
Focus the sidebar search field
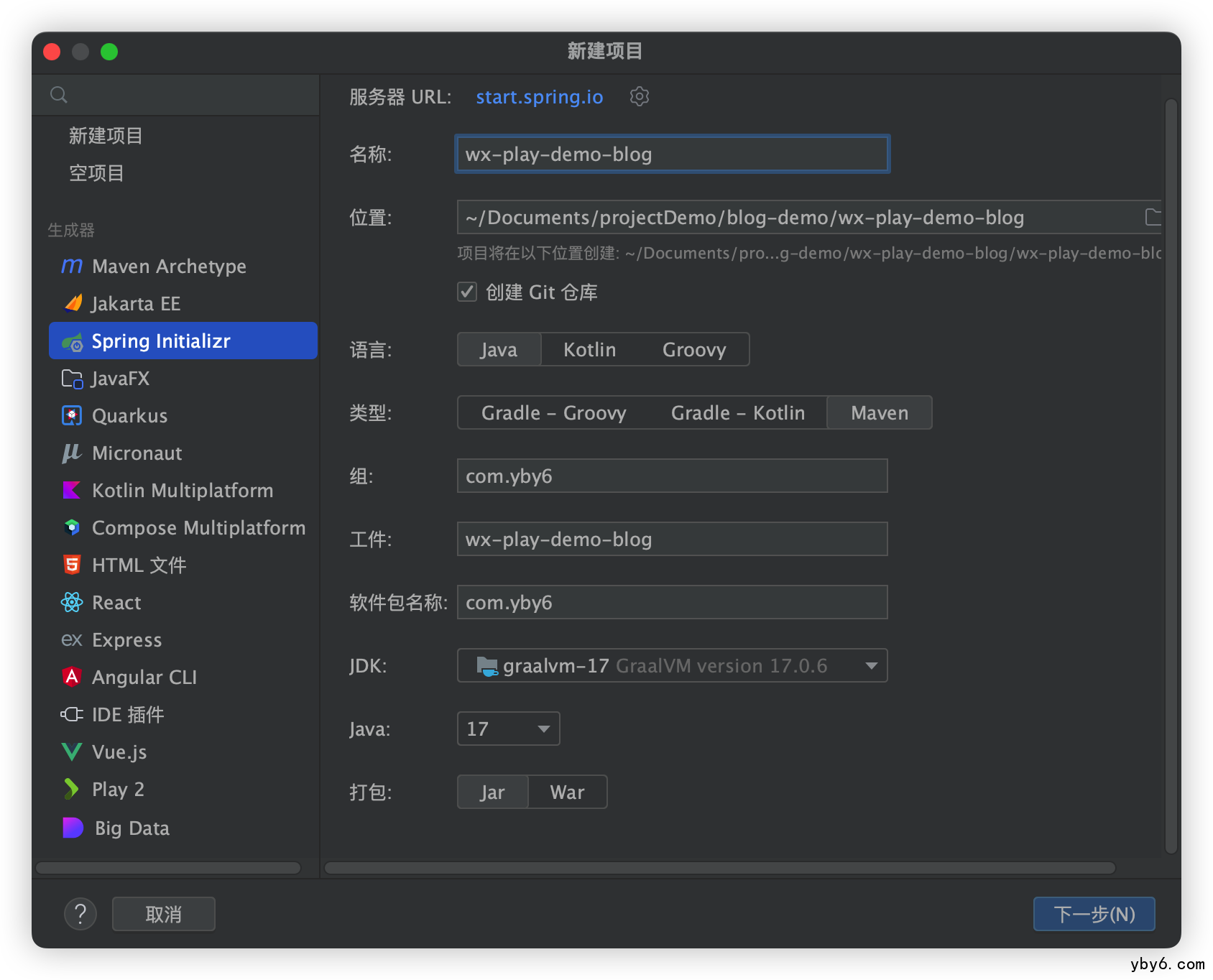(176, 95)
